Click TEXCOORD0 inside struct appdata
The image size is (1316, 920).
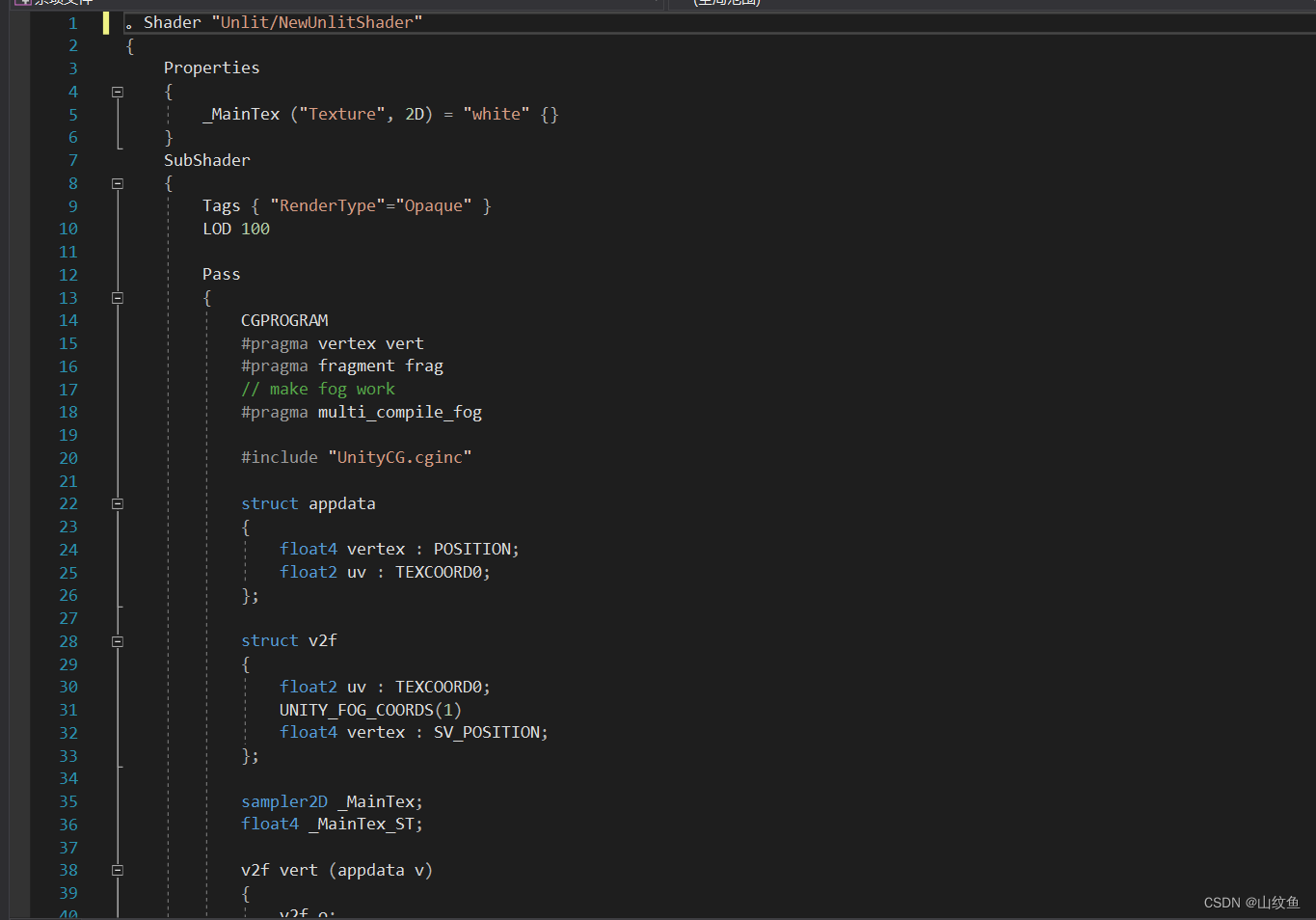pyautogui.click(x=439, y=572)
